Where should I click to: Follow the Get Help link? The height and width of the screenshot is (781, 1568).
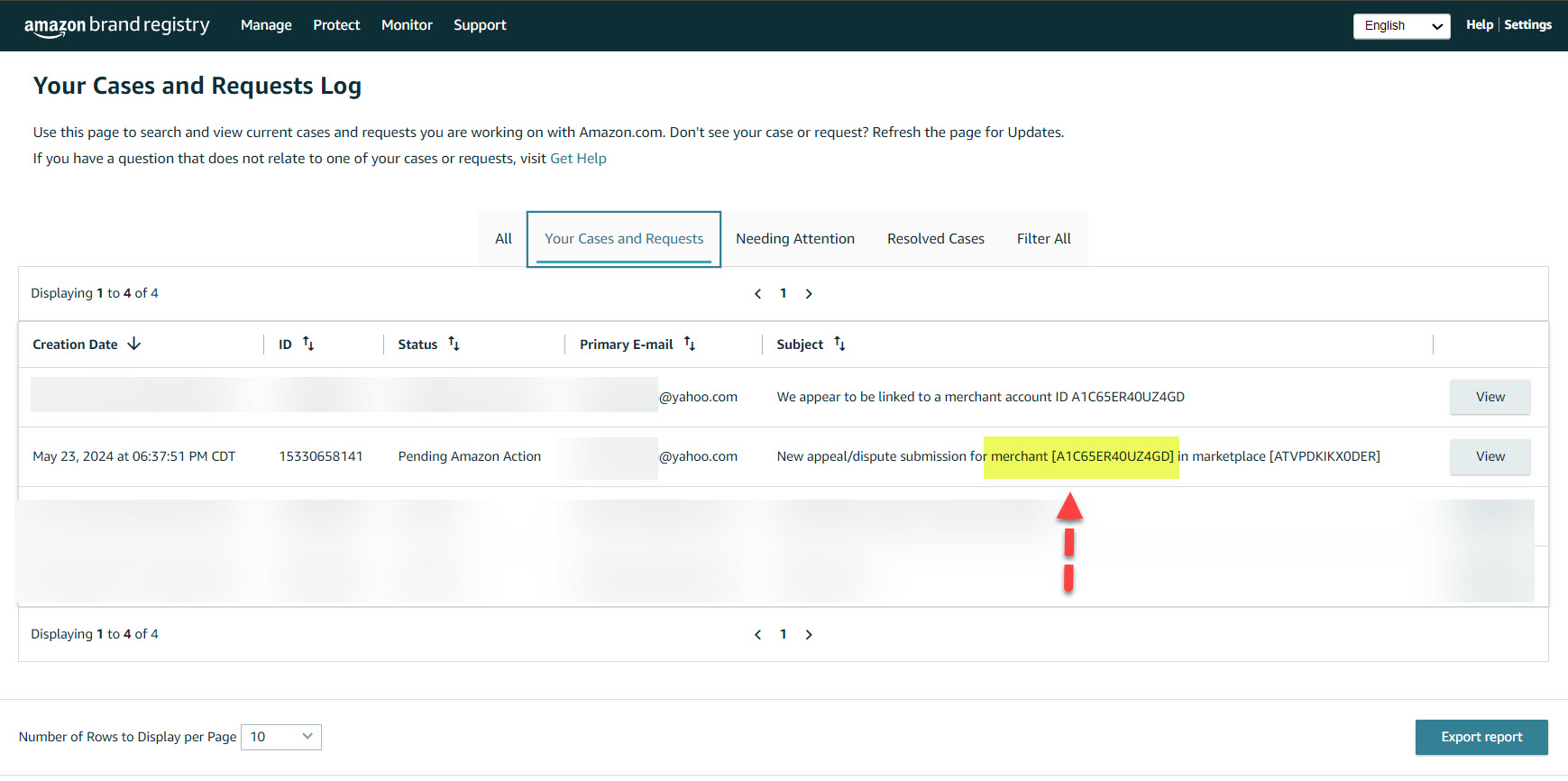coord(578,159)
